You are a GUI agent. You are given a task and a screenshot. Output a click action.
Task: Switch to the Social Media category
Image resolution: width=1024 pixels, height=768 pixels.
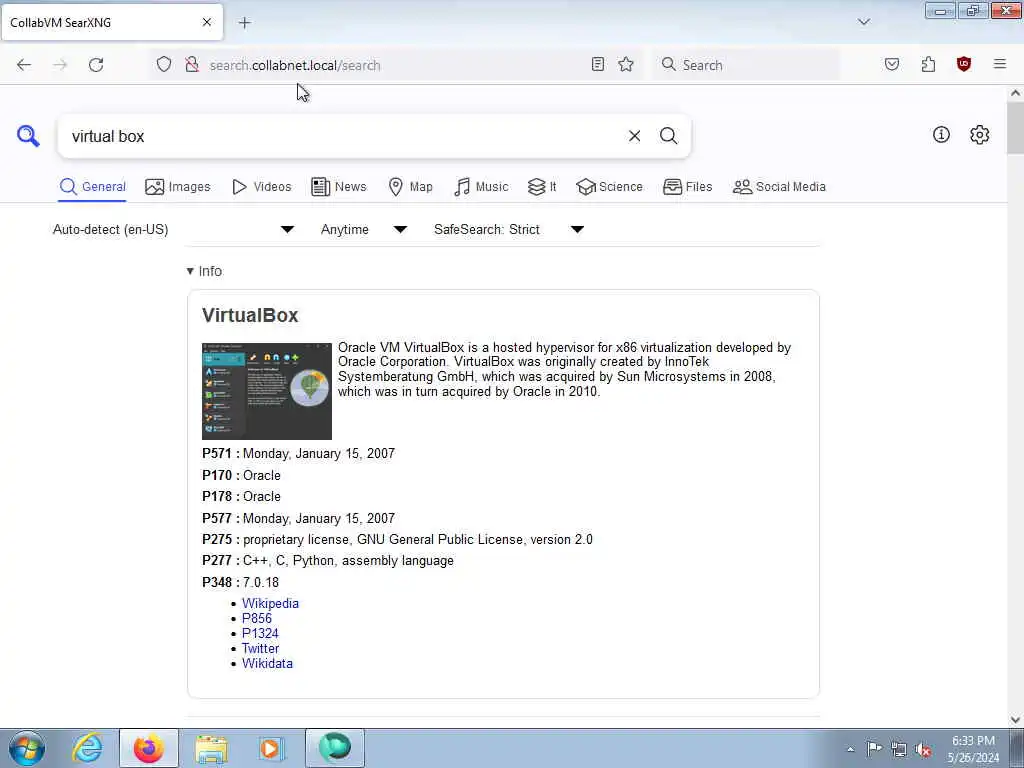(779, 187)
